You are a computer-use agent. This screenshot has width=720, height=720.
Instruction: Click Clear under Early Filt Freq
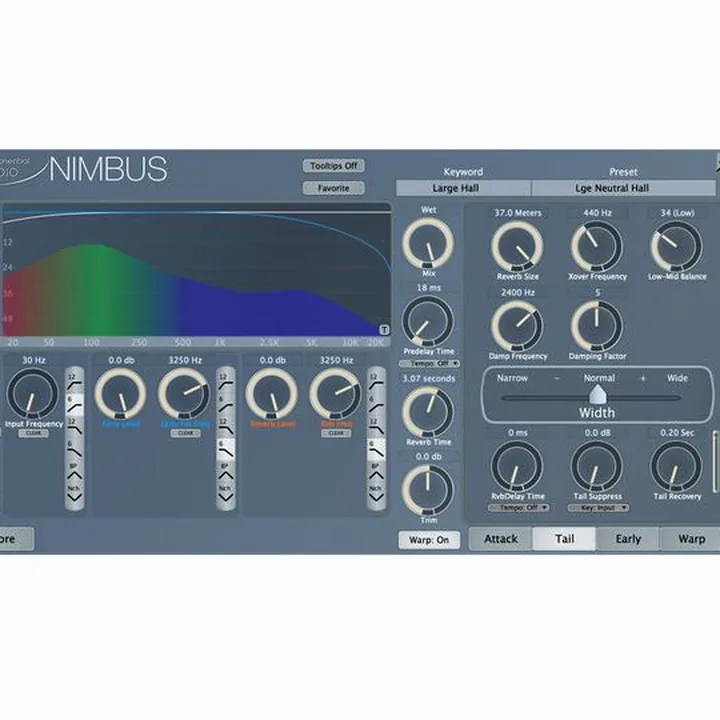point(186,433)
